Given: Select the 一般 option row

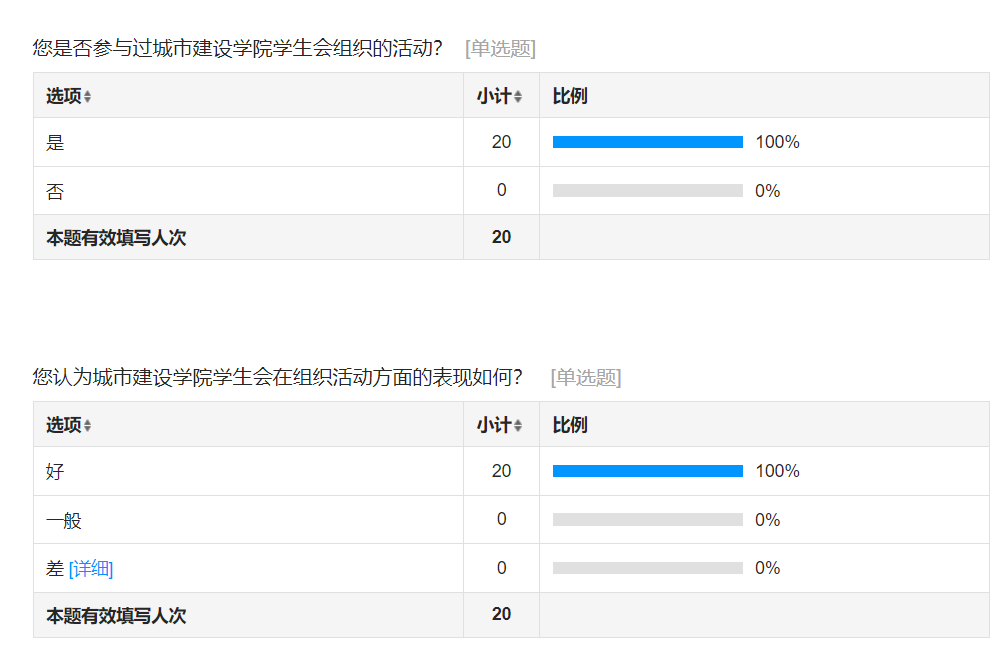Looking at the screenshot, I should point(511,520).
